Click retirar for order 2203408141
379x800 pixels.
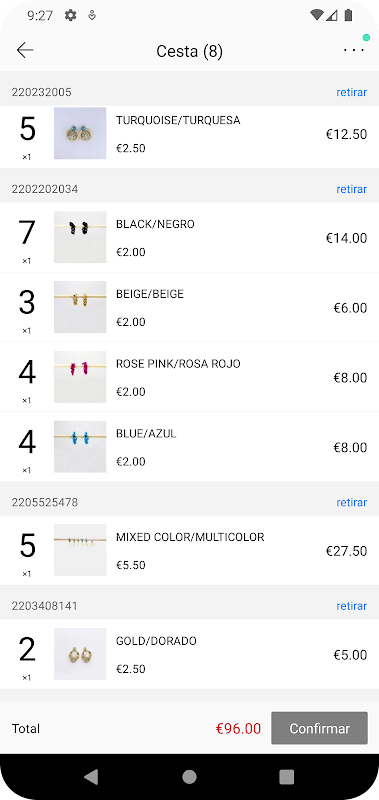351,606
